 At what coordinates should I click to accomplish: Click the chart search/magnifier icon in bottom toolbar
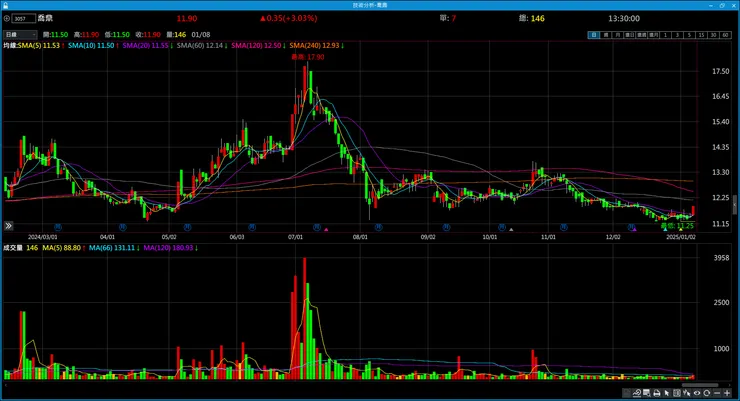[x=647, y=393]
